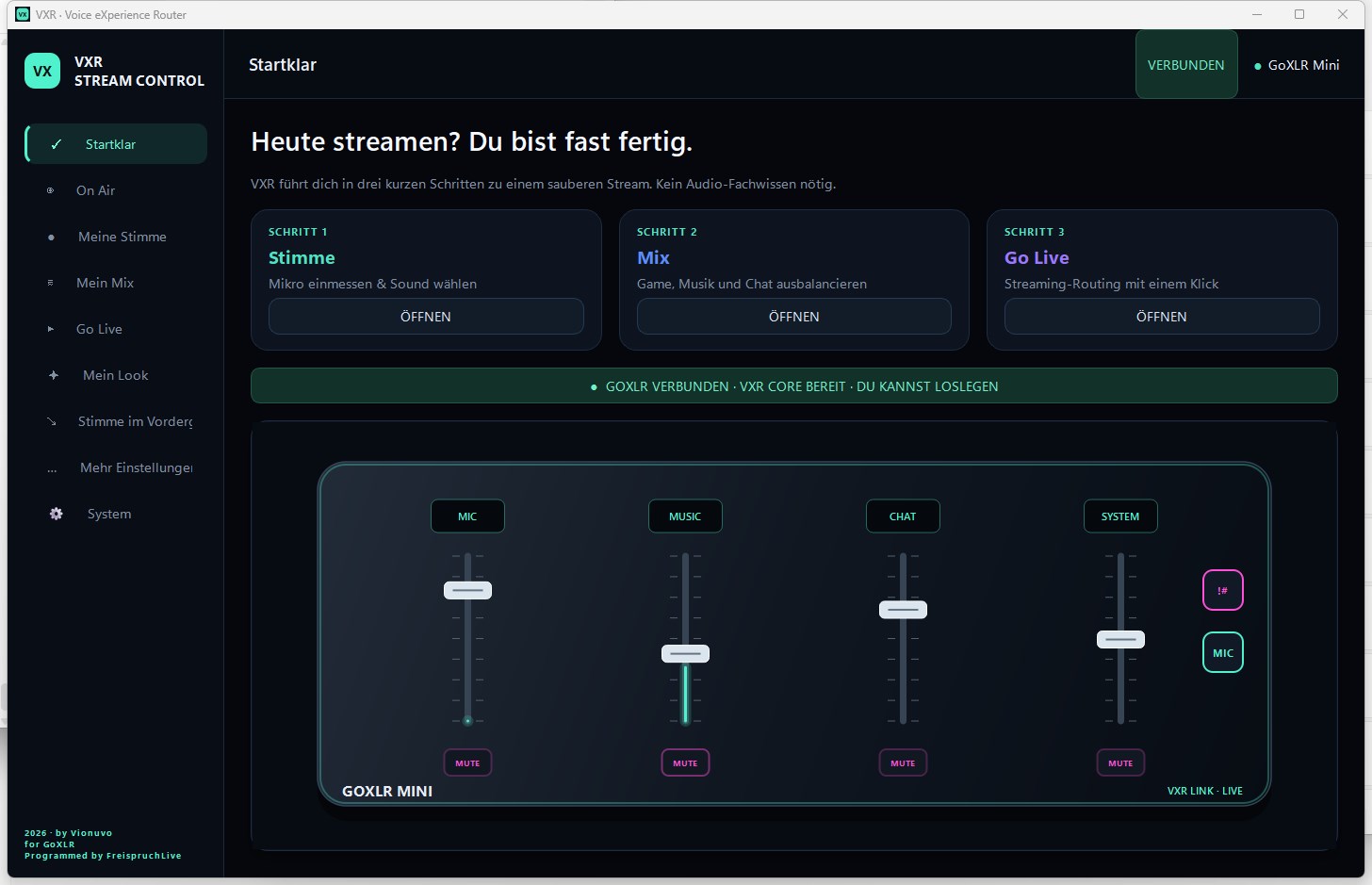Click the Stimme title in the Schritt 1 card
This screenshot has width=1372, height=885.
pyautogui.click(x=302, y=258)
